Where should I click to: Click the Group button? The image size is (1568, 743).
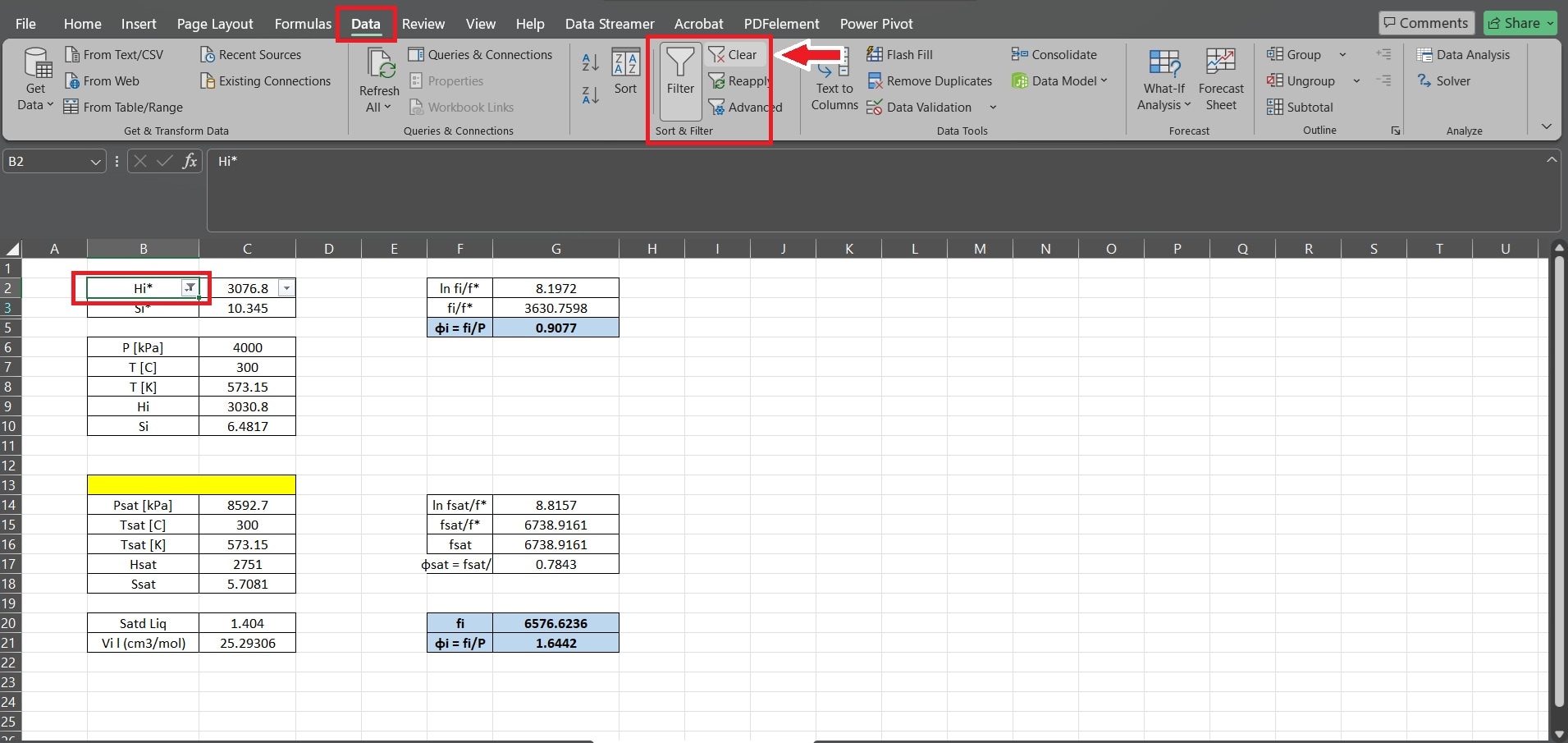click(x=1294, y=55)
